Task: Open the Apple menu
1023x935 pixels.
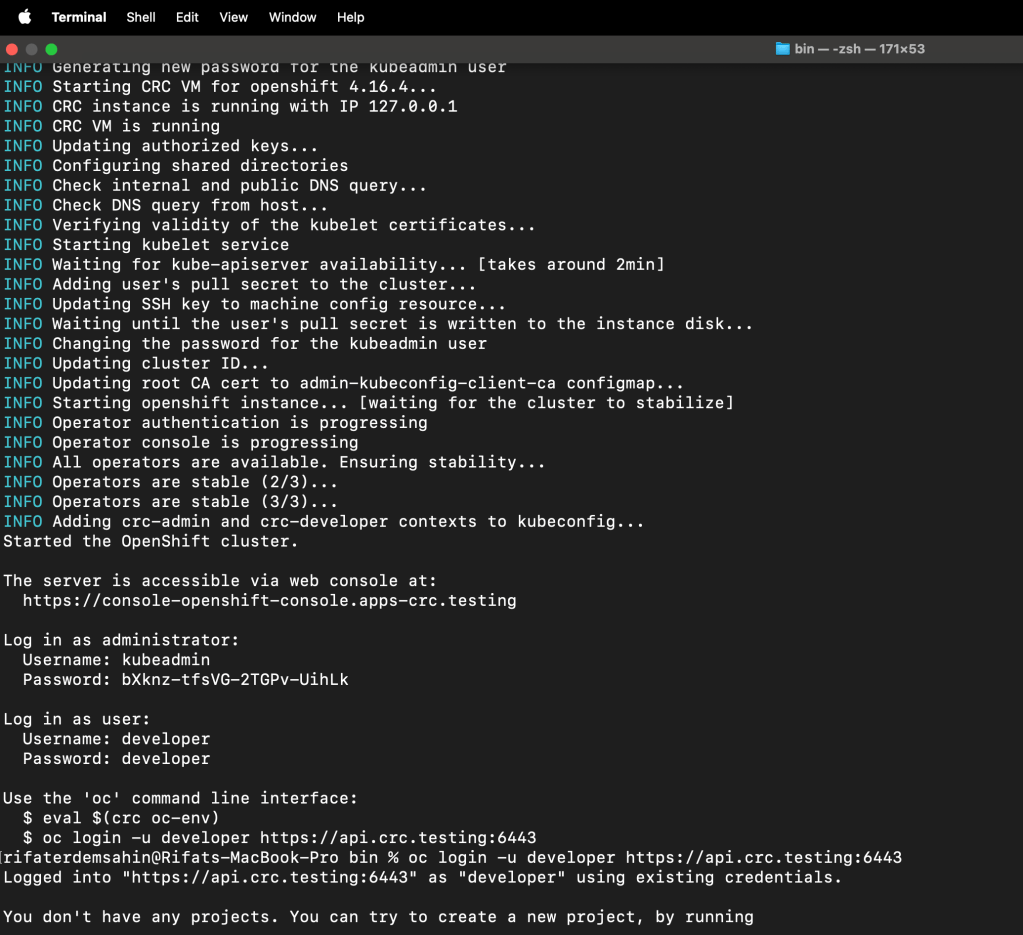Action: pyautogui.click(x=24, y=17)
